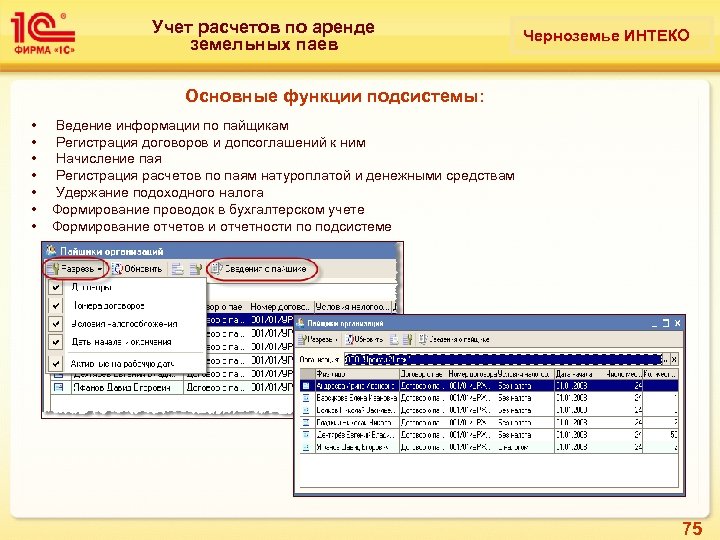Click the row icon beside Дегтярёв Евгений, front window

pos(306,435)
